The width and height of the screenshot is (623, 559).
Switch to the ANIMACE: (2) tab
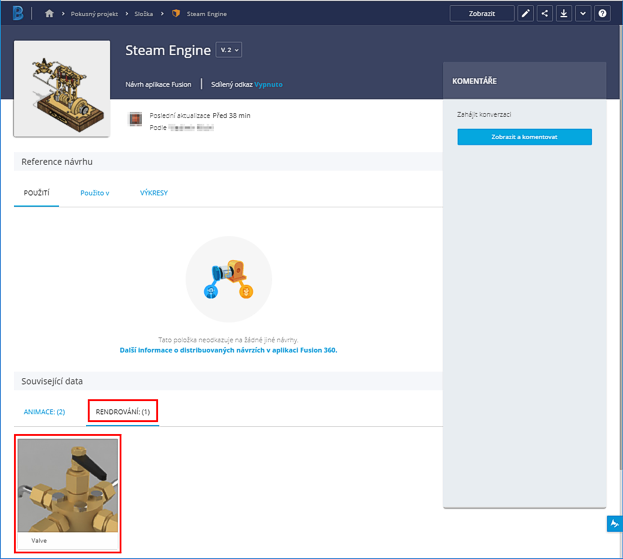point(44,412)
